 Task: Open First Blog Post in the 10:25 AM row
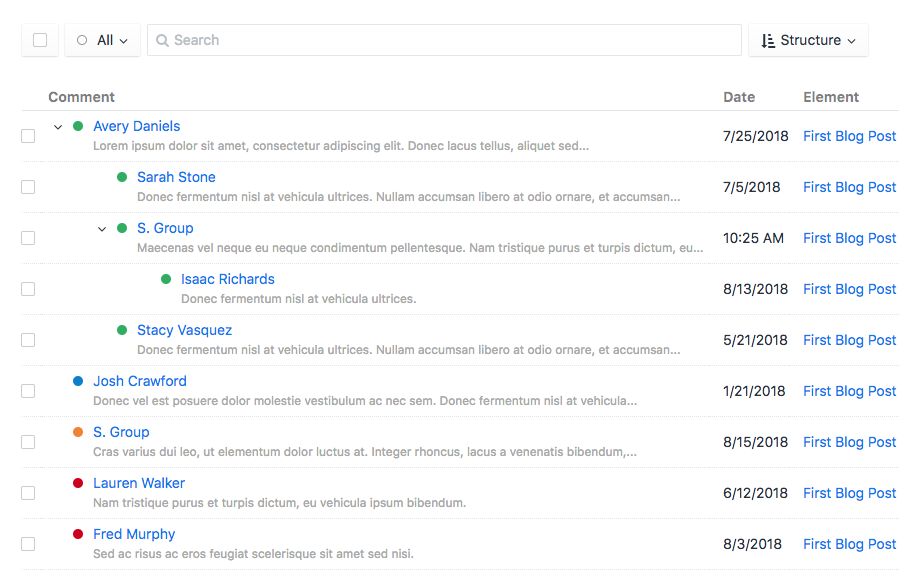[849, 238]
